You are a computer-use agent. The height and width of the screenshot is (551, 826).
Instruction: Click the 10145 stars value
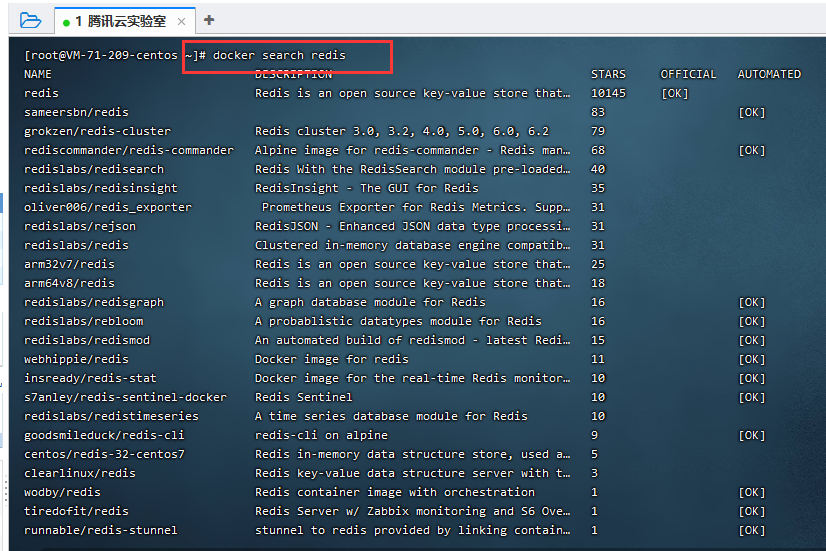click(608, 93)
